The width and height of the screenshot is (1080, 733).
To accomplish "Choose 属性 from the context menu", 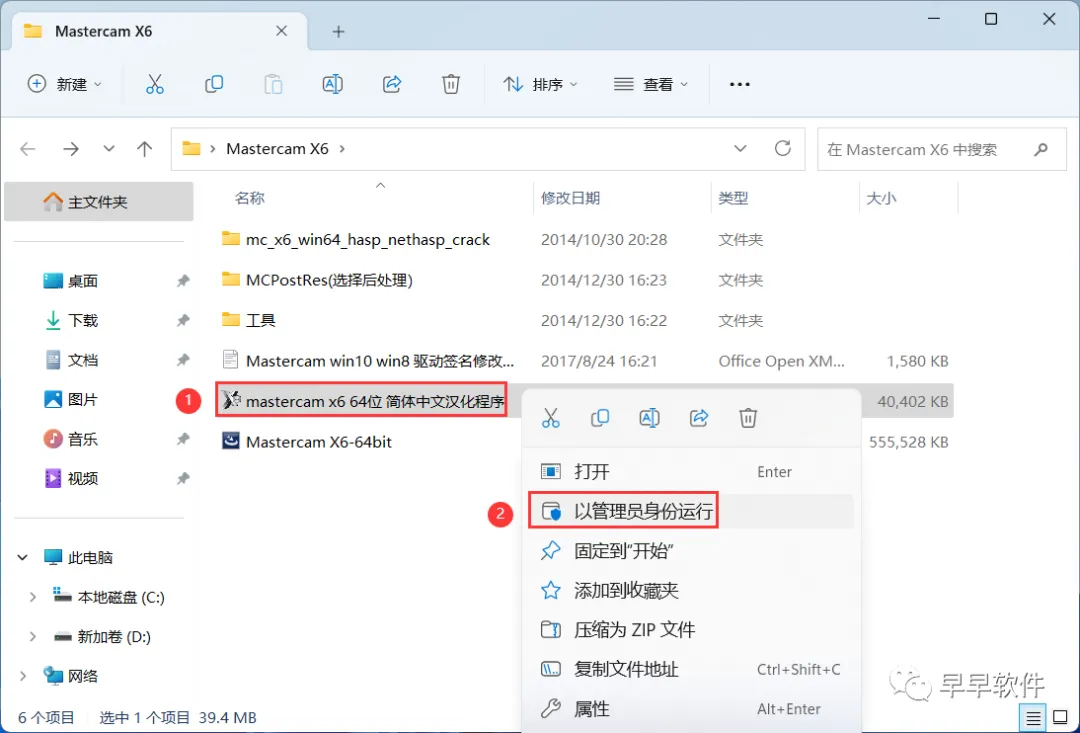I will tap(691, 709).
